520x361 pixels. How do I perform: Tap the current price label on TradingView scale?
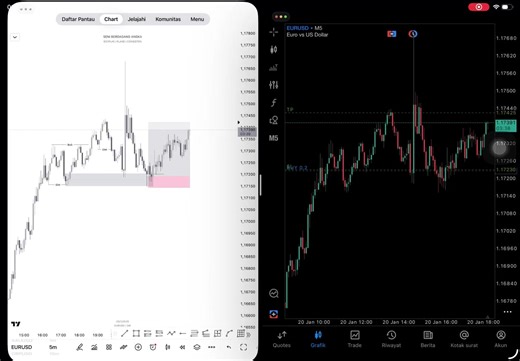pyautogui.click(x=247, y=132)
